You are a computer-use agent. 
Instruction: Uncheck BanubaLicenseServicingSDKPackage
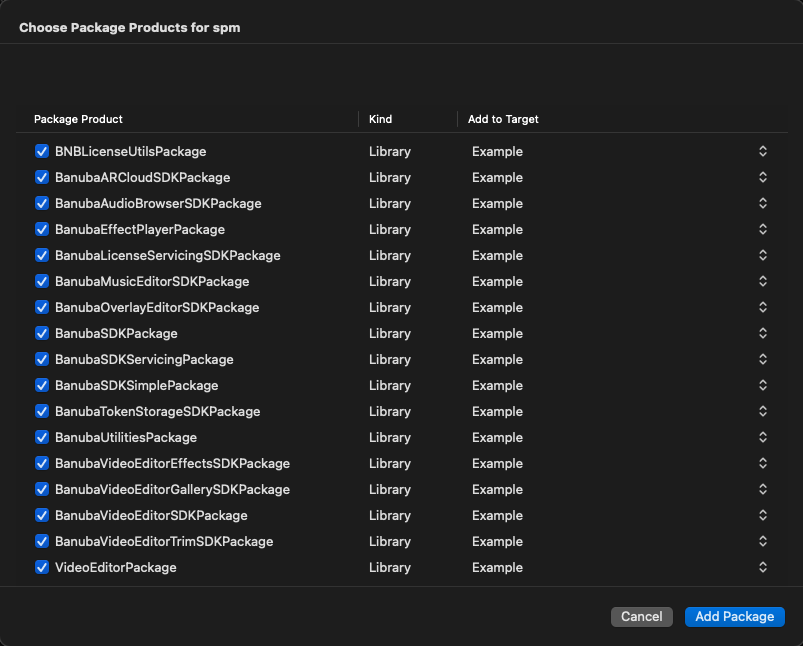42,255
